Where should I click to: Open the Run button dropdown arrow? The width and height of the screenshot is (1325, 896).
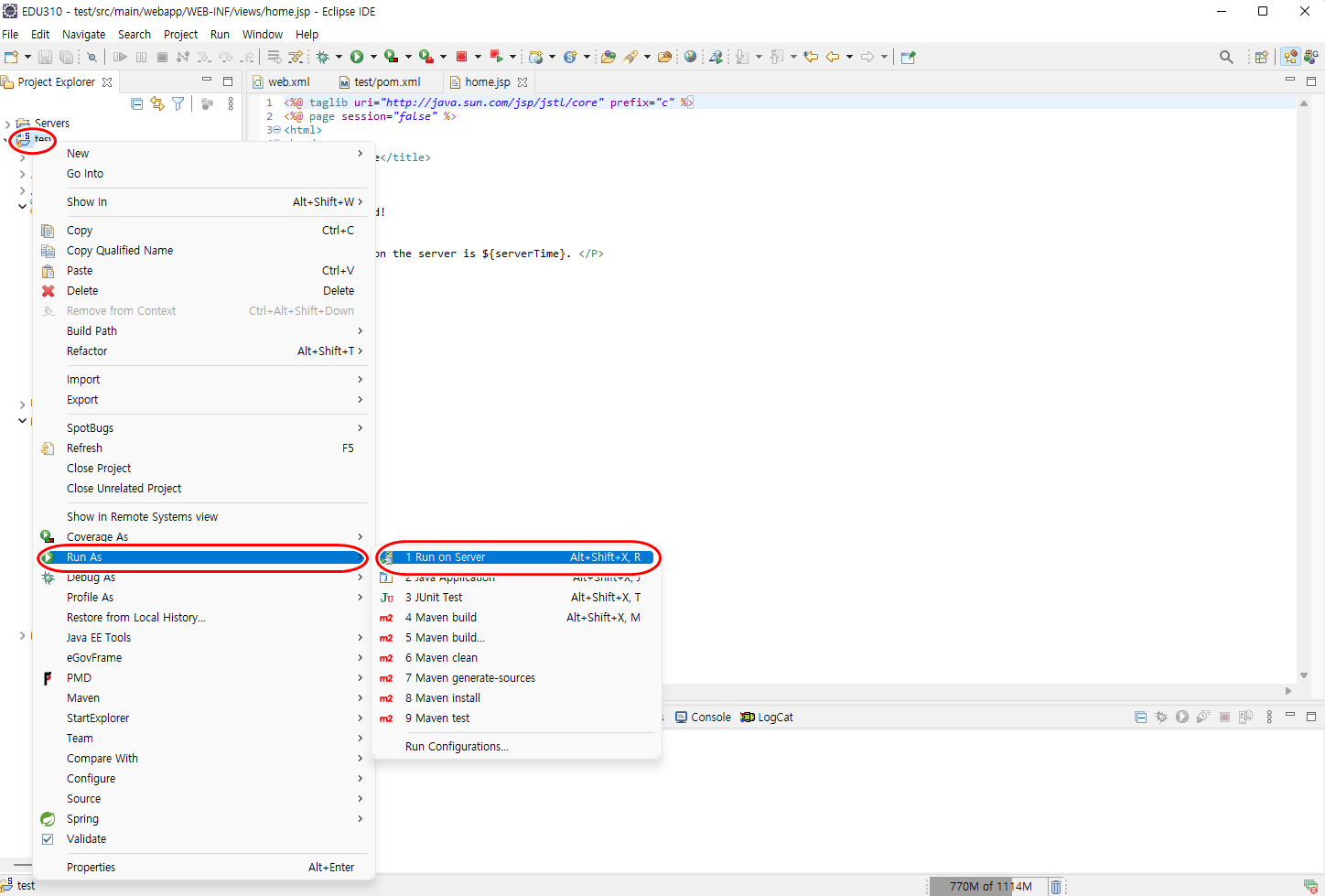coord(373,57)
